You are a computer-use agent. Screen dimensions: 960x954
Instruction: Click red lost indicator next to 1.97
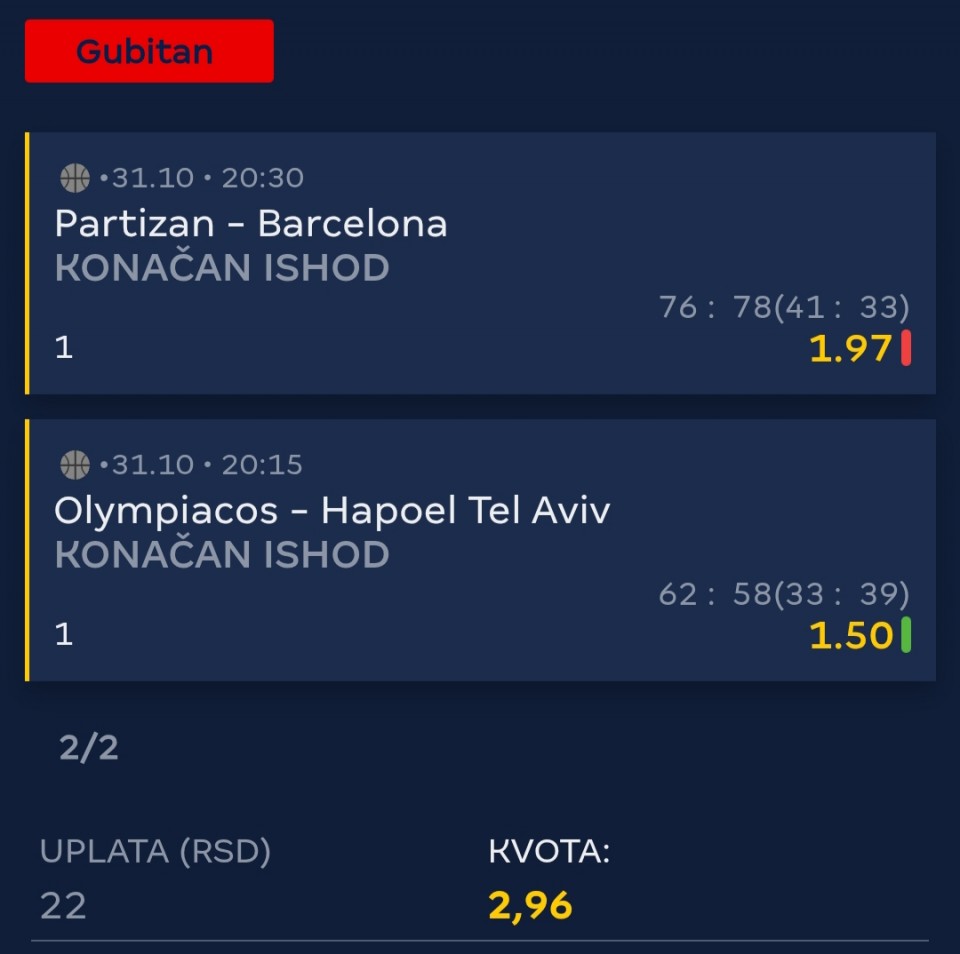tap(906, 348)
